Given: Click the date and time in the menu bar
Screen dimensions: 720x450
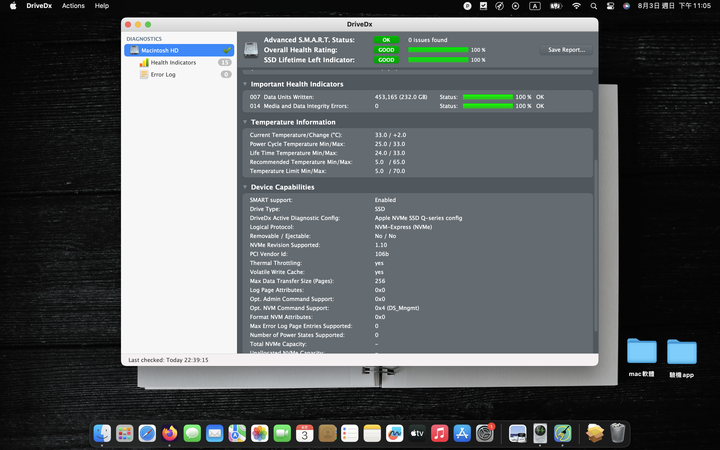Looking at the screenshot, I should tap(674, 6).
